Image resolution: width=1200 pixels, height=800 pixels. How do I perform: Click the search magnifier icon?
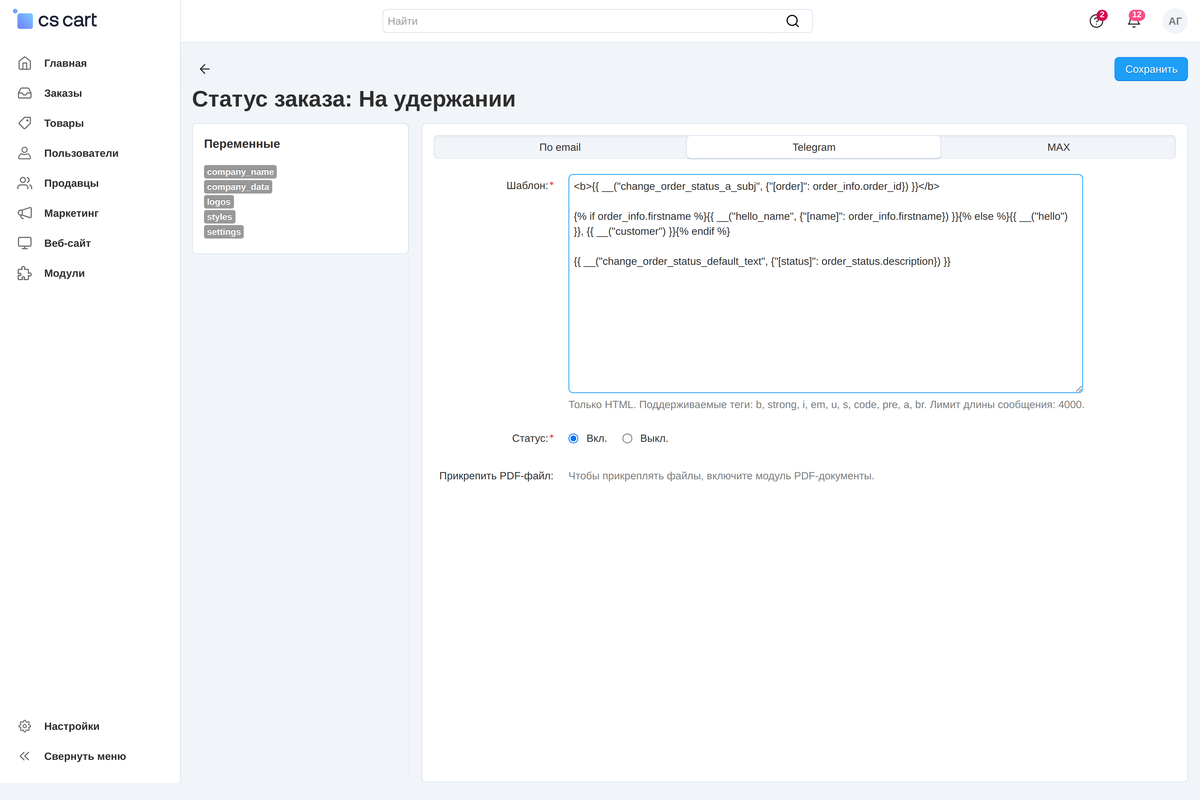tap(793, 21)
